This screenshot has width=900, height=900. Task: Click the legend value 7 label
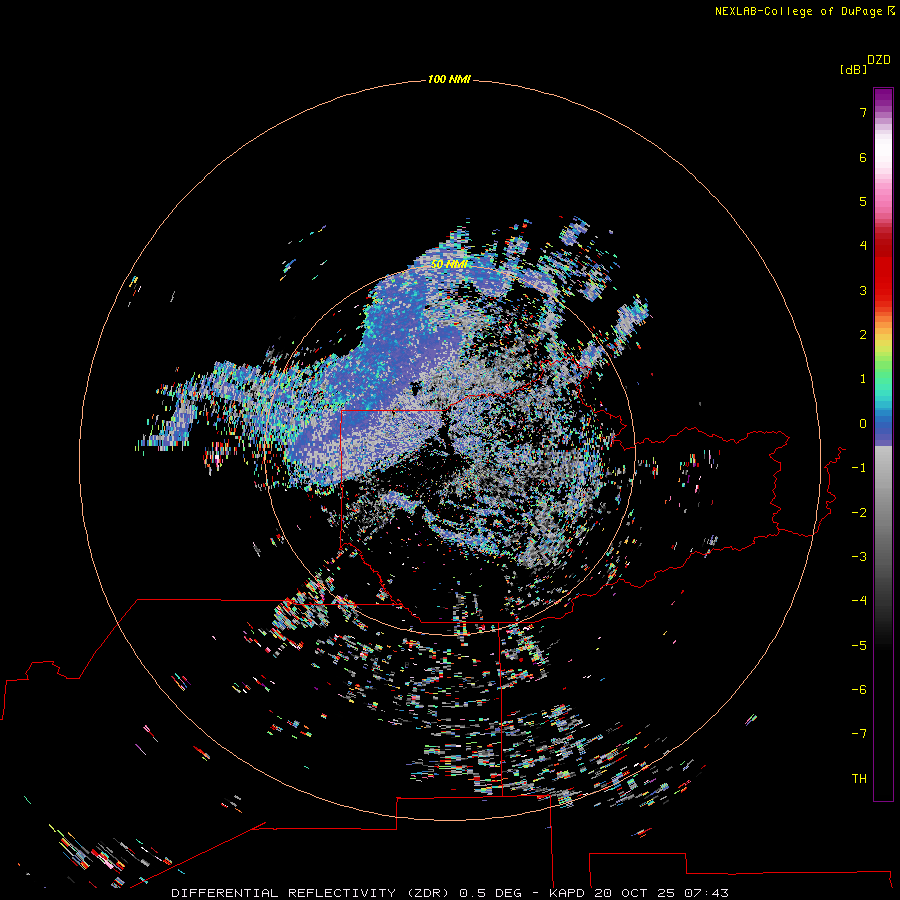pos(863,112)
